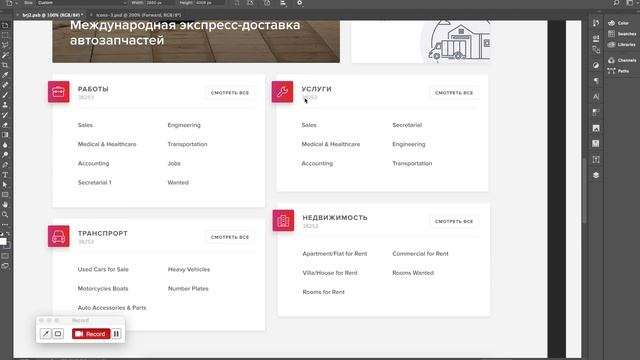
Task: Click 'Used Cars for Sale' text
Action: pos(103,269)
